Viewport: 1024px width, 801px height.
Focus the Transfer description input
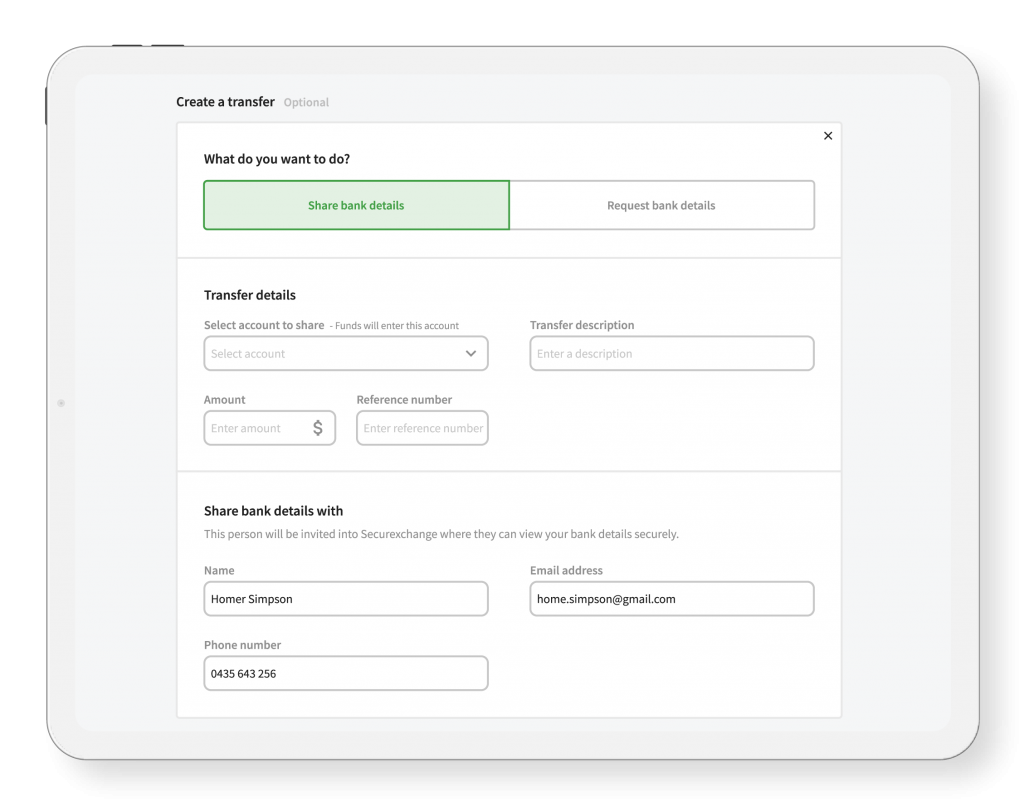(x=671, y=354)
